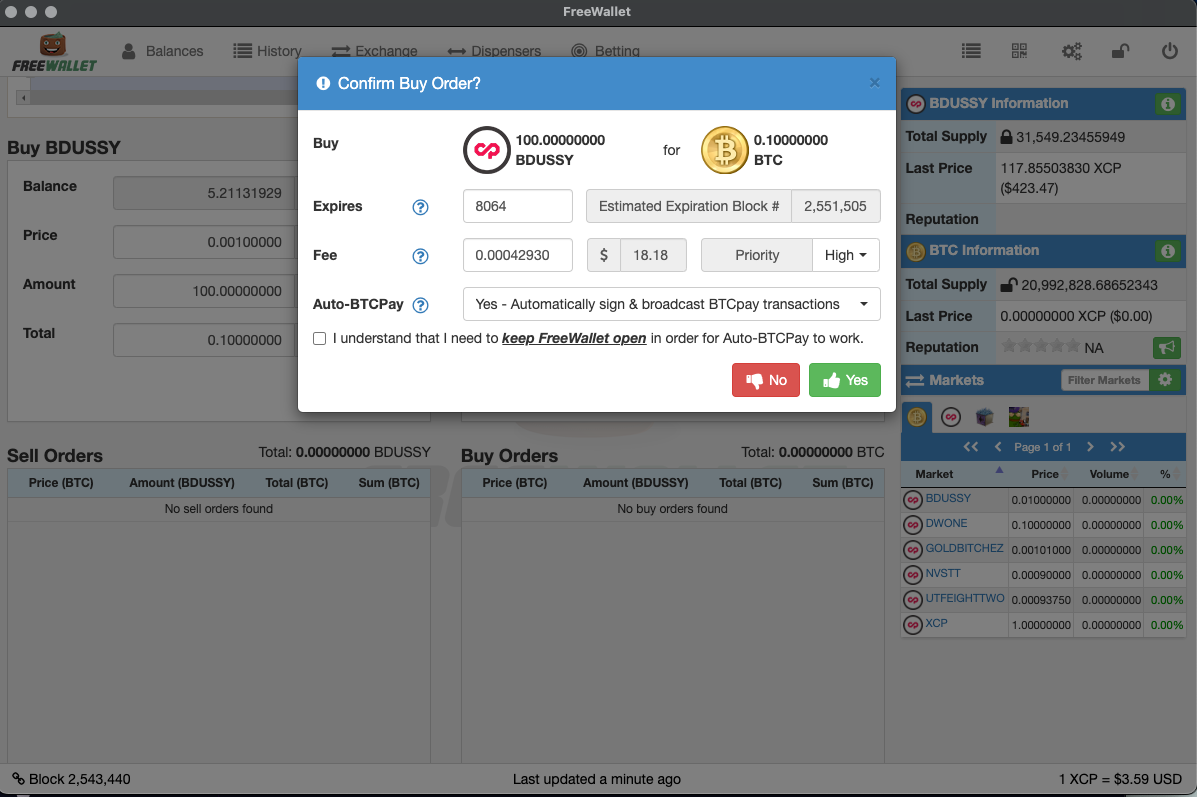The image size is (1197, 797).
Task: Confirm the order with the Yes button
Action: 844,380
